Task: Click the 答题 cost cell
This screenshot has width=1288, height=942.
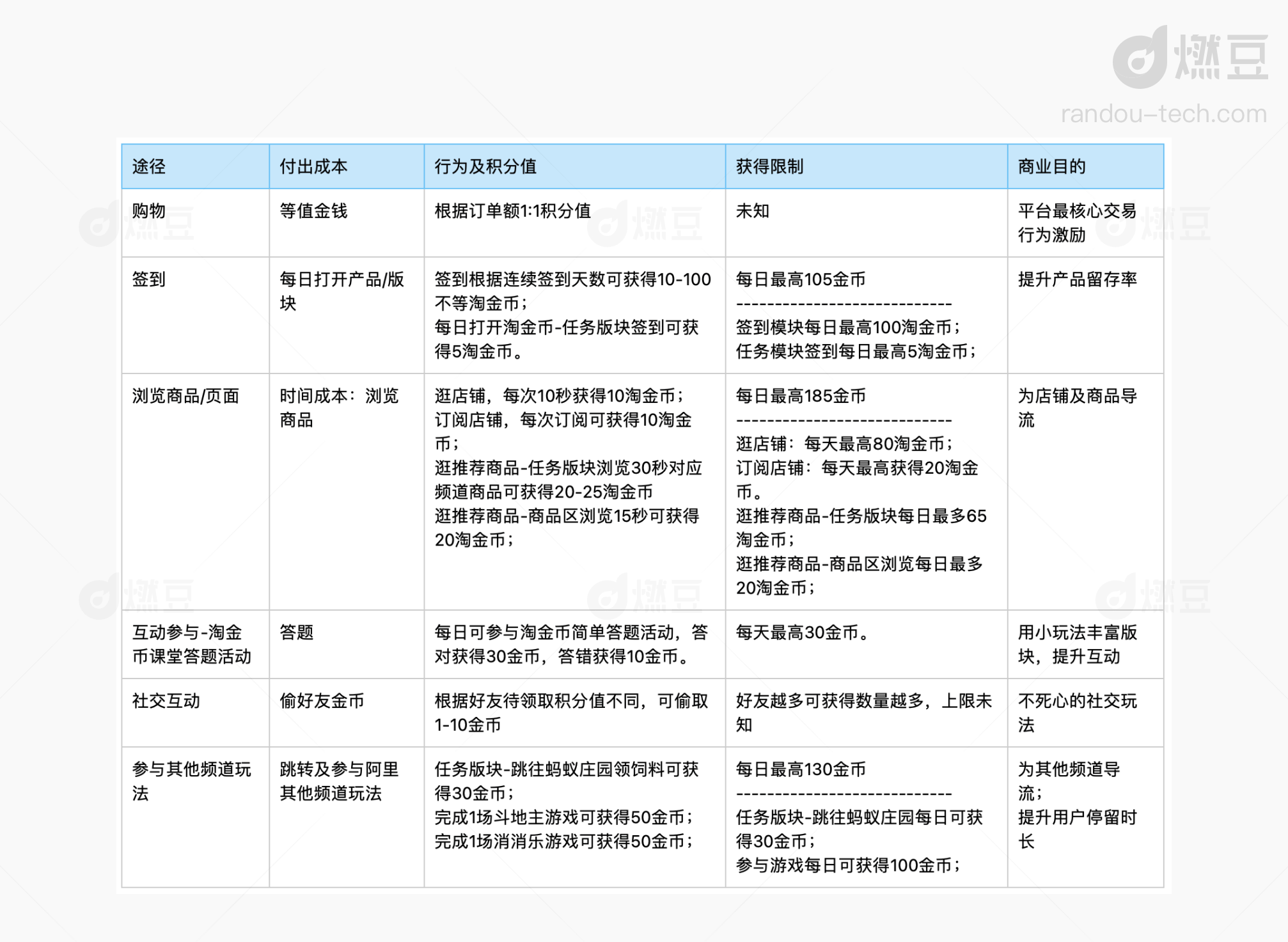Action: click(297, 632)
